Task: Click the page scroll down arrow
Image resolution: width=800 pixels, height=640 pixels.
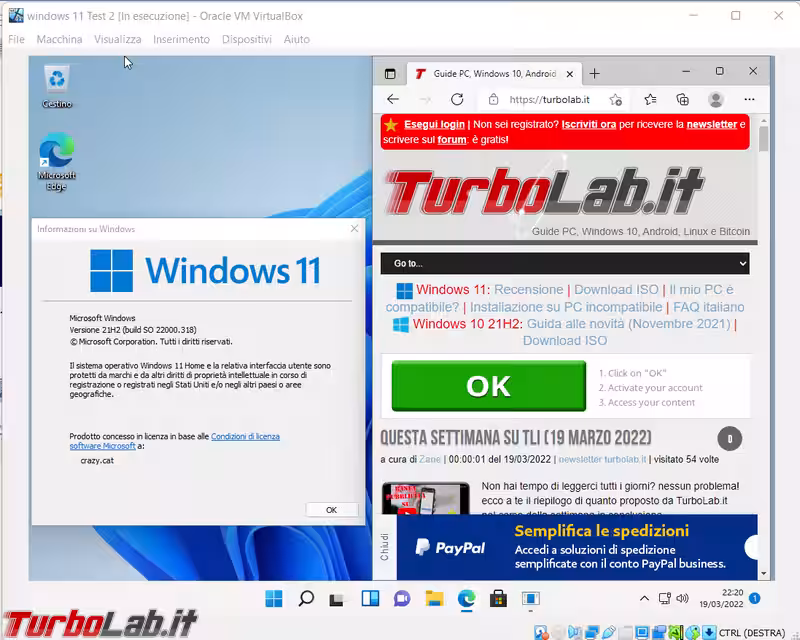Action: [x=763, y=574]
